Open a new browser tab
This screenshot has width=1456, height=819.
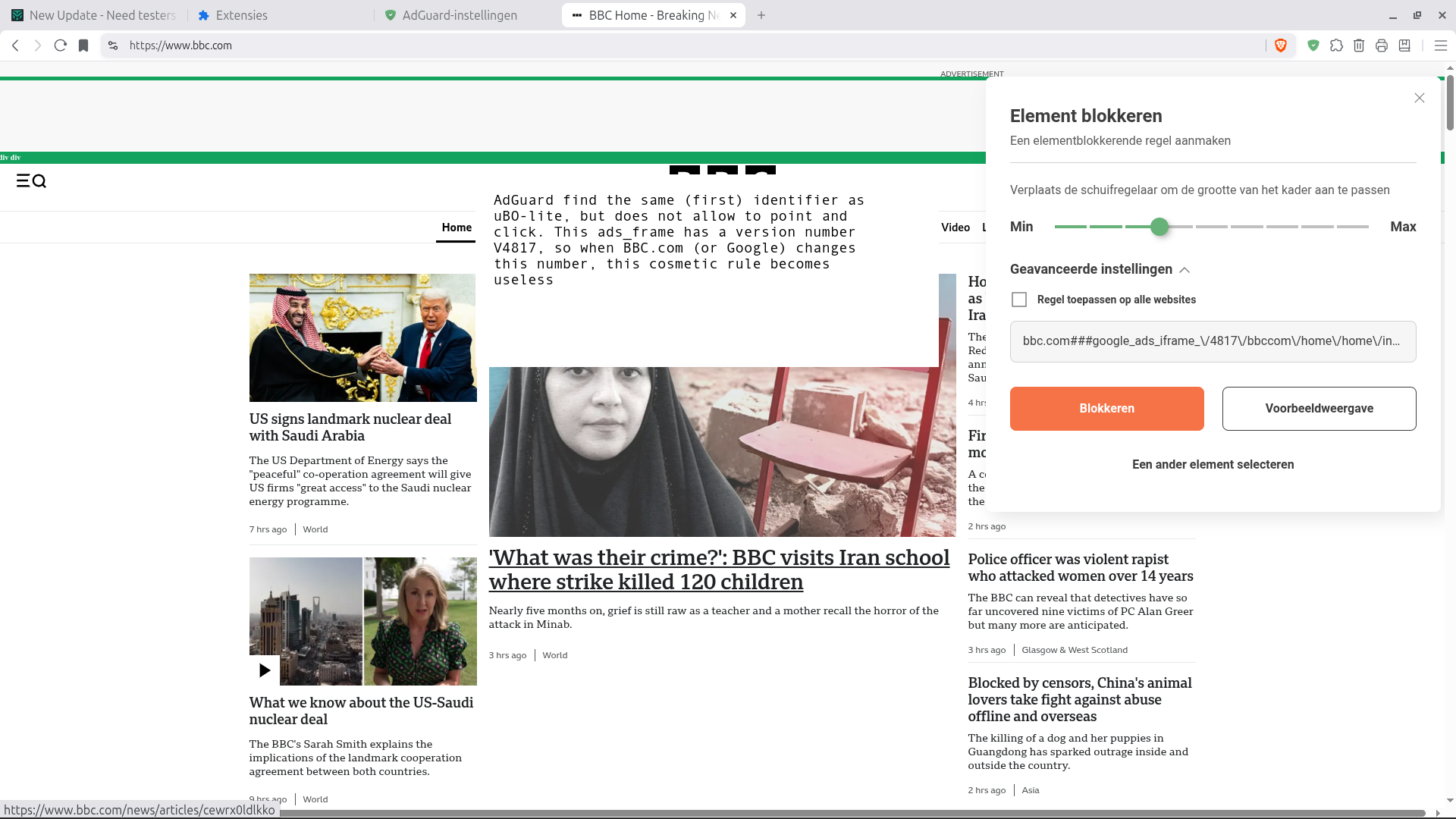761,15
